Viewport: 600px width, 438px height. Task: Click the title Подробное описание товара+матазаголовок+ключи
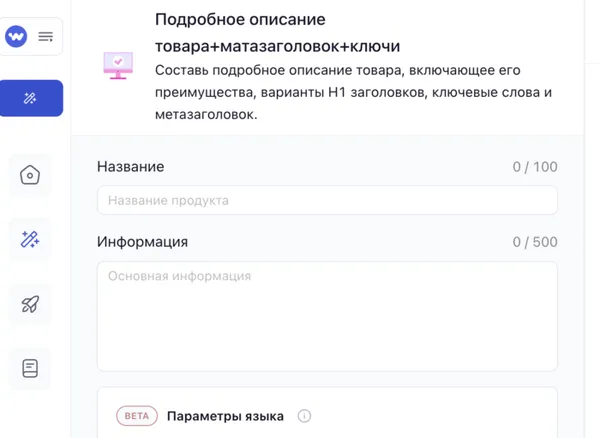[x=277, y=33]
